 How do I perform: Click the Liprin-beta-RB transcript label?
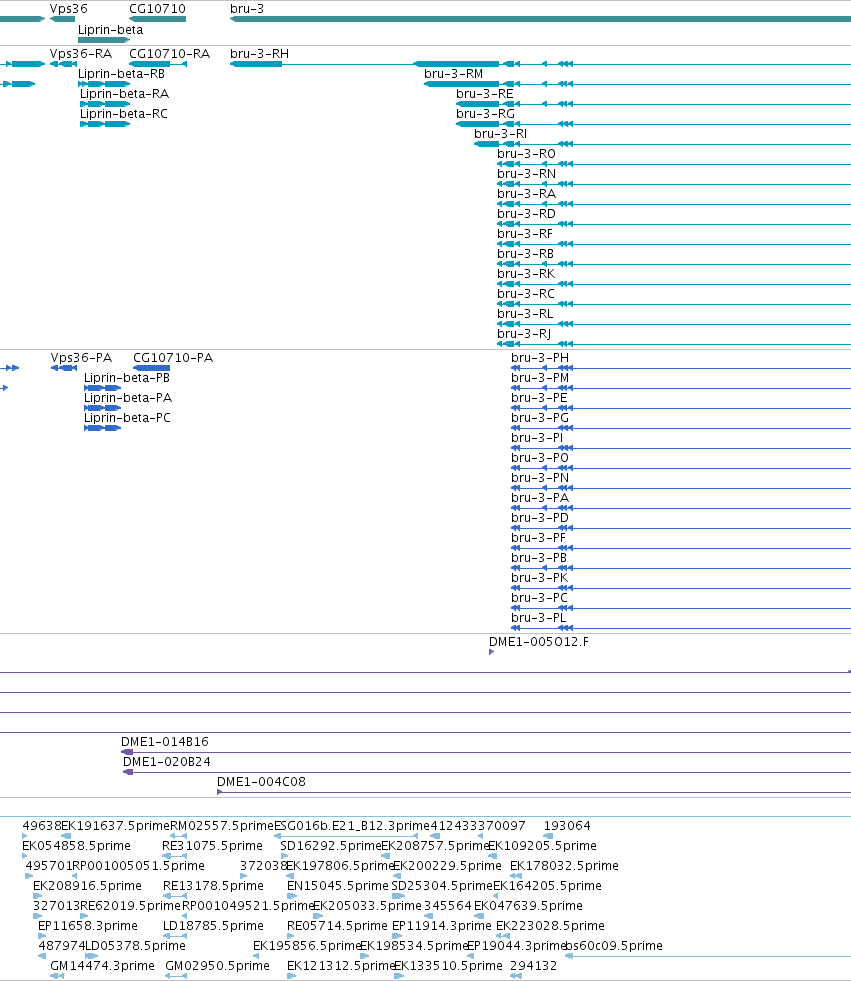click(x=121, y=74)
